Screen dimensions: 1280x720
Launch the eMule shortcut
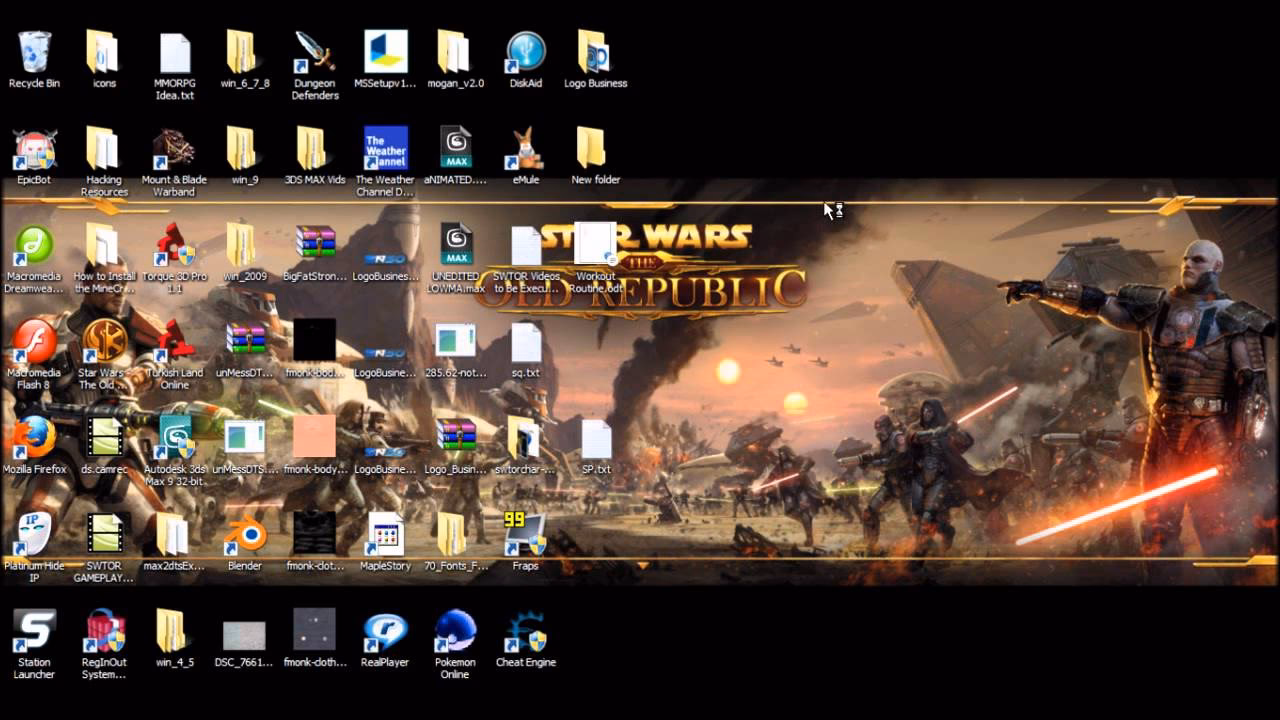(525, 148)
